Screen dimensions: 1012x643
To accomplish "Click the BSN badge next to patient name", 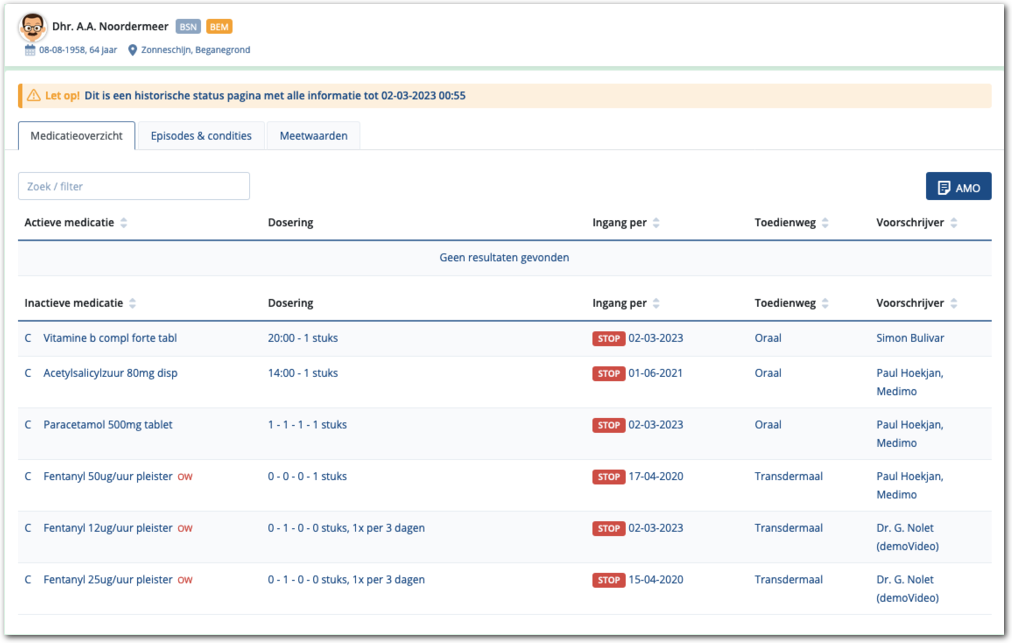I will pos(188,27).
